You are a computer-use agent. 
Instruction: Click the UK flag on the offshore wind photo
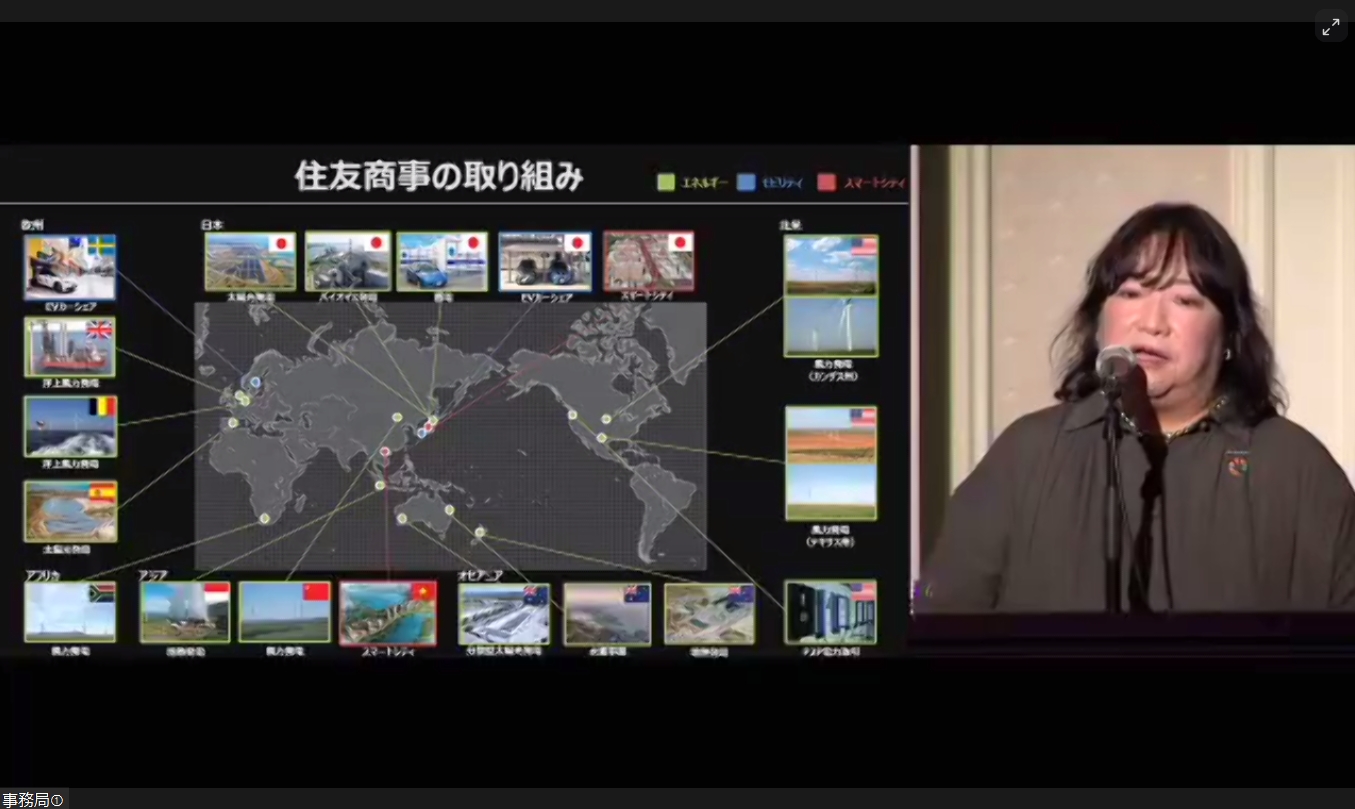pos(101,329)
